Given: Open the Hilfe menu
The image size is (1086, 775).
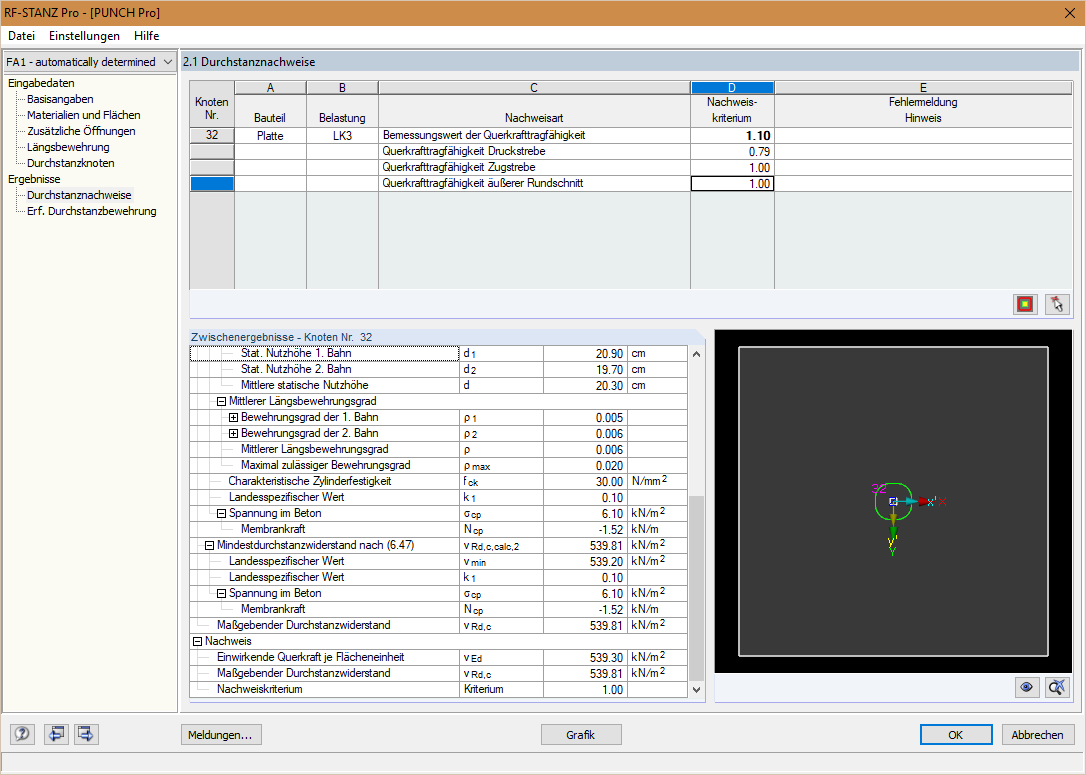Looking at the screenshot, I should point(147,36).
